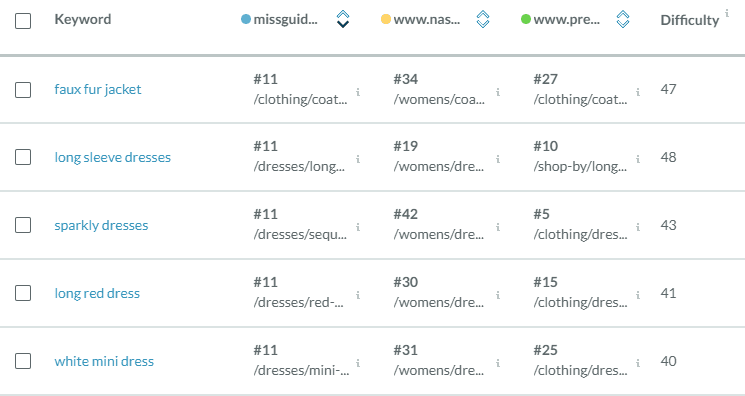
Task: Click the green dot by www.pre...
Action: (x=525, y=19)
